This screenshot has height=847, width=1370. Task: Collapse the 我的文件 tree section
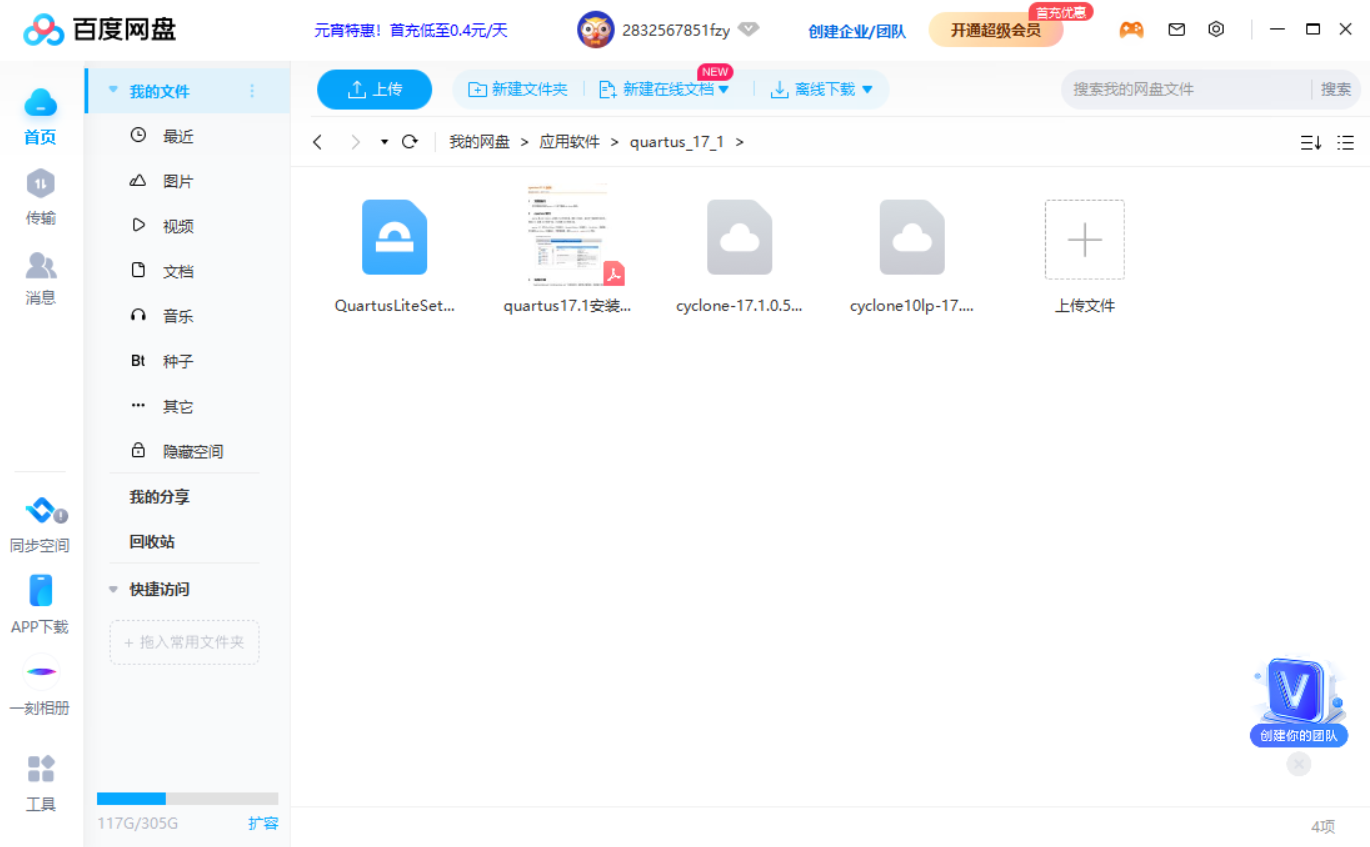coord(113,91)
